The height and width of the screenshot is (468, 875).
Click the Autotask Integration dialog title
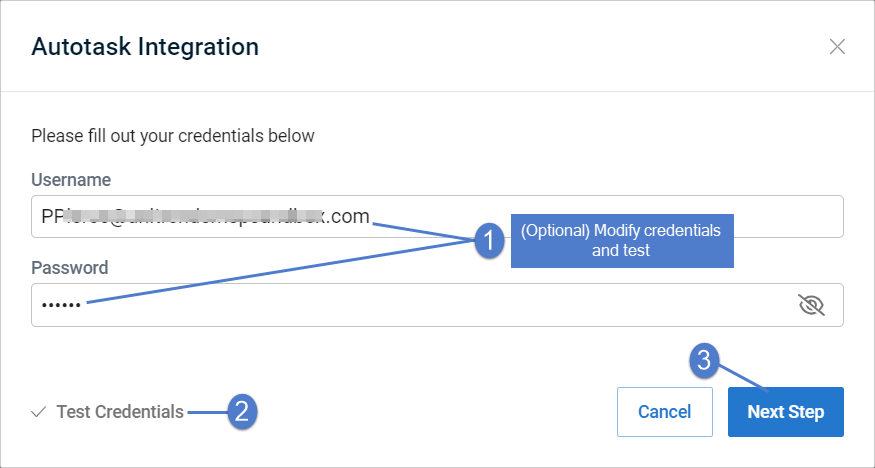[x=145, y=46]
